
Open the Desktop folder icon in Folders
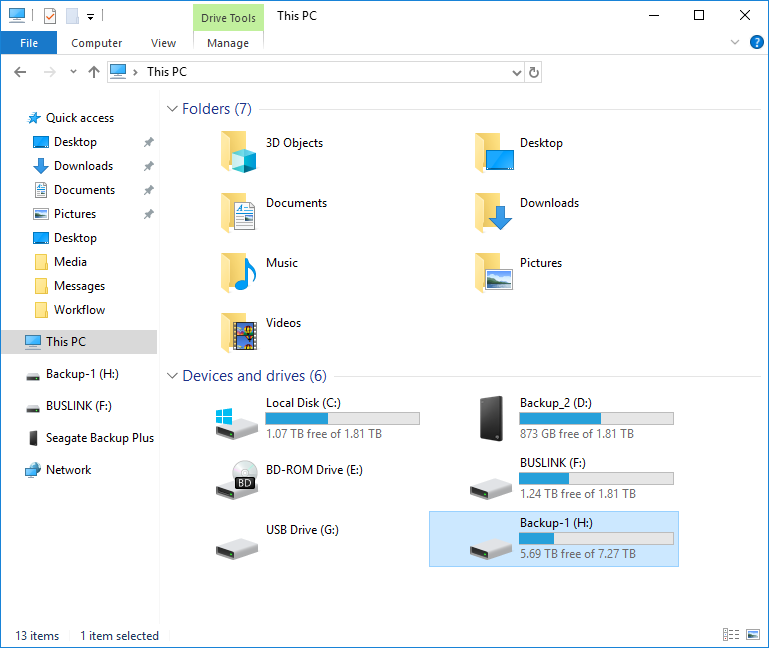(494, 152)
